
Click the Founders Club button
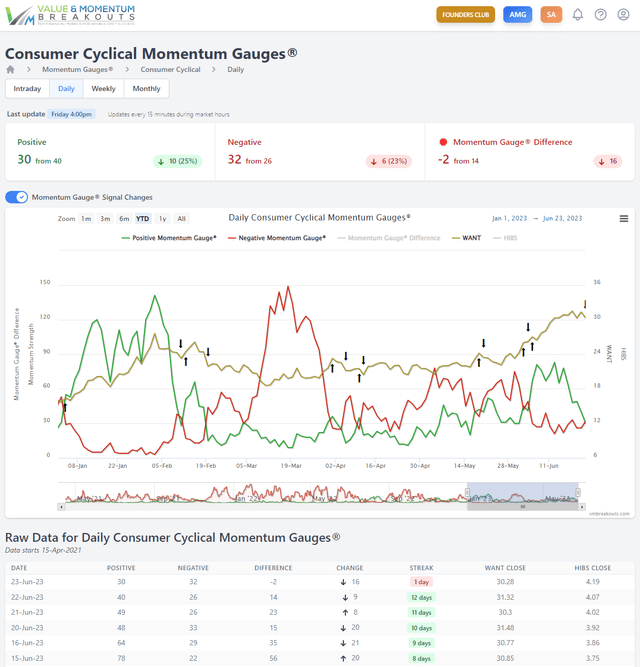tap(465, 15)
